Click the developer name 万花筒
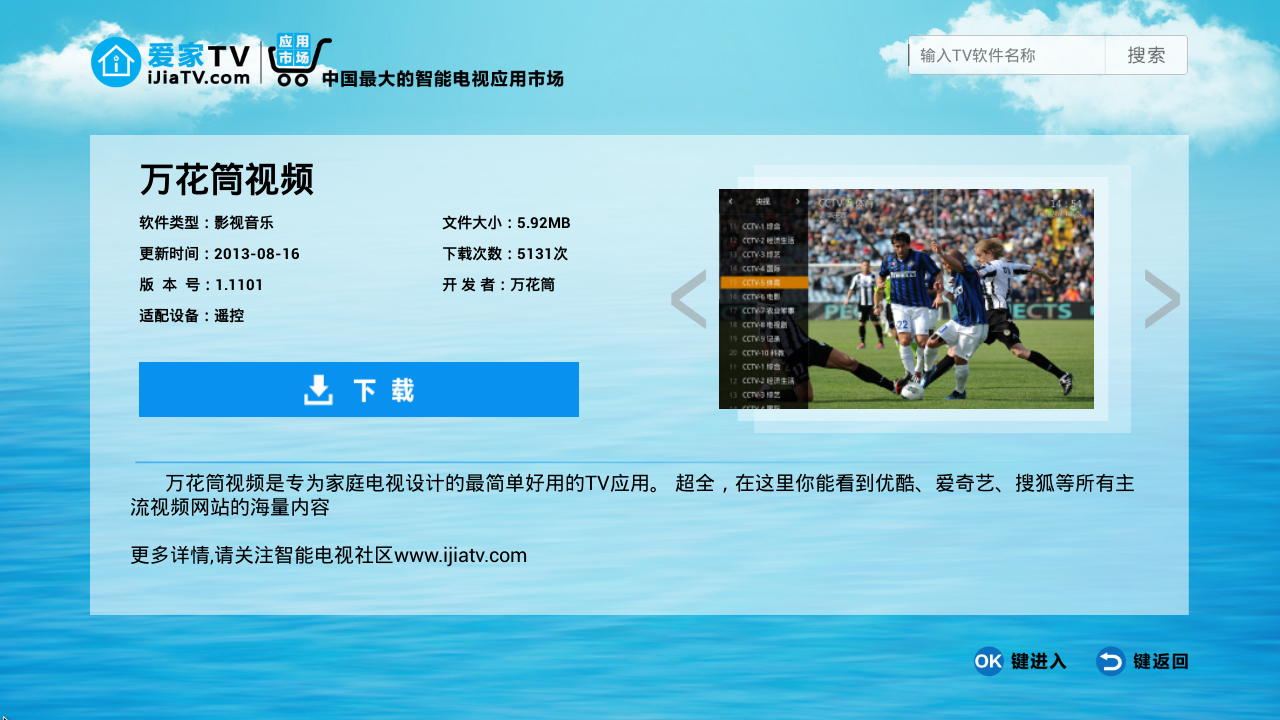The width and height of the screenshot is (1280, 720). pos(532,285)
